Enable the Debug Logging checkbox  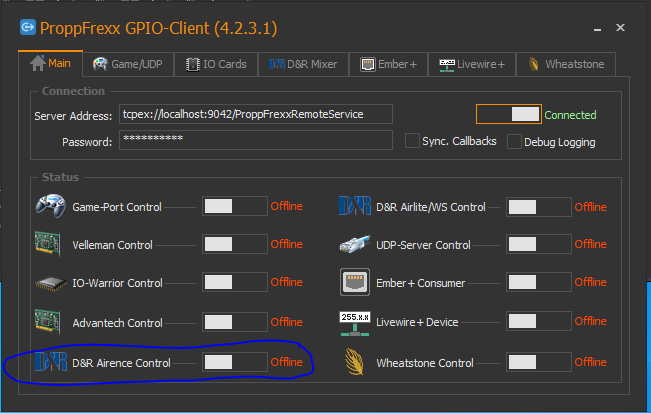(515, 142)
